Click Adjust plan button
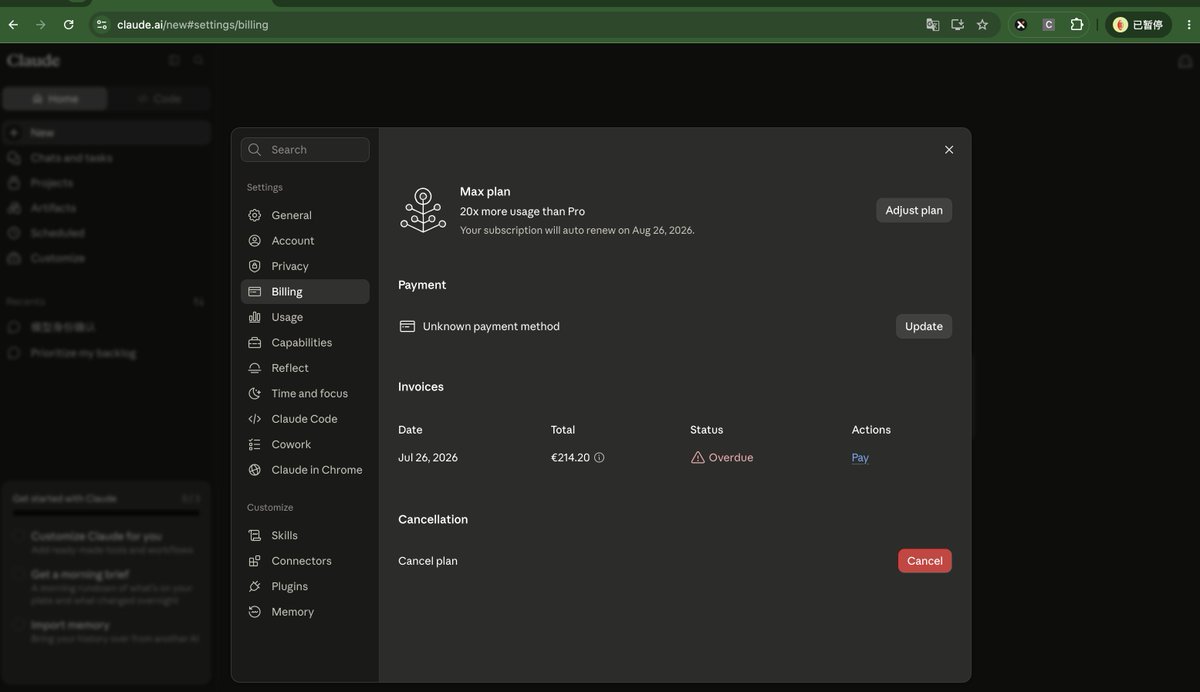 pos(914,210)
